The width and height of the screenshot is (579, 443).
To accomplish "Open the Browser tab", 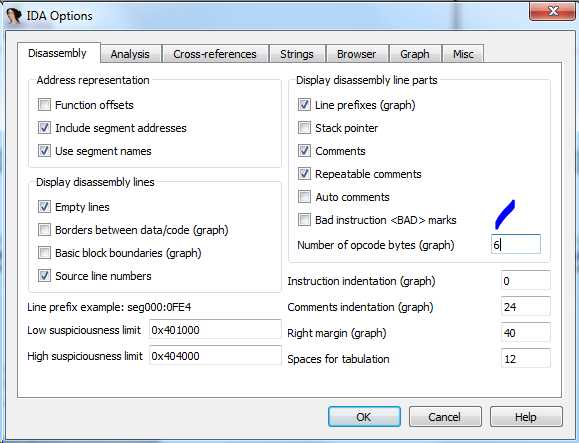I will [x=356, y=54].
